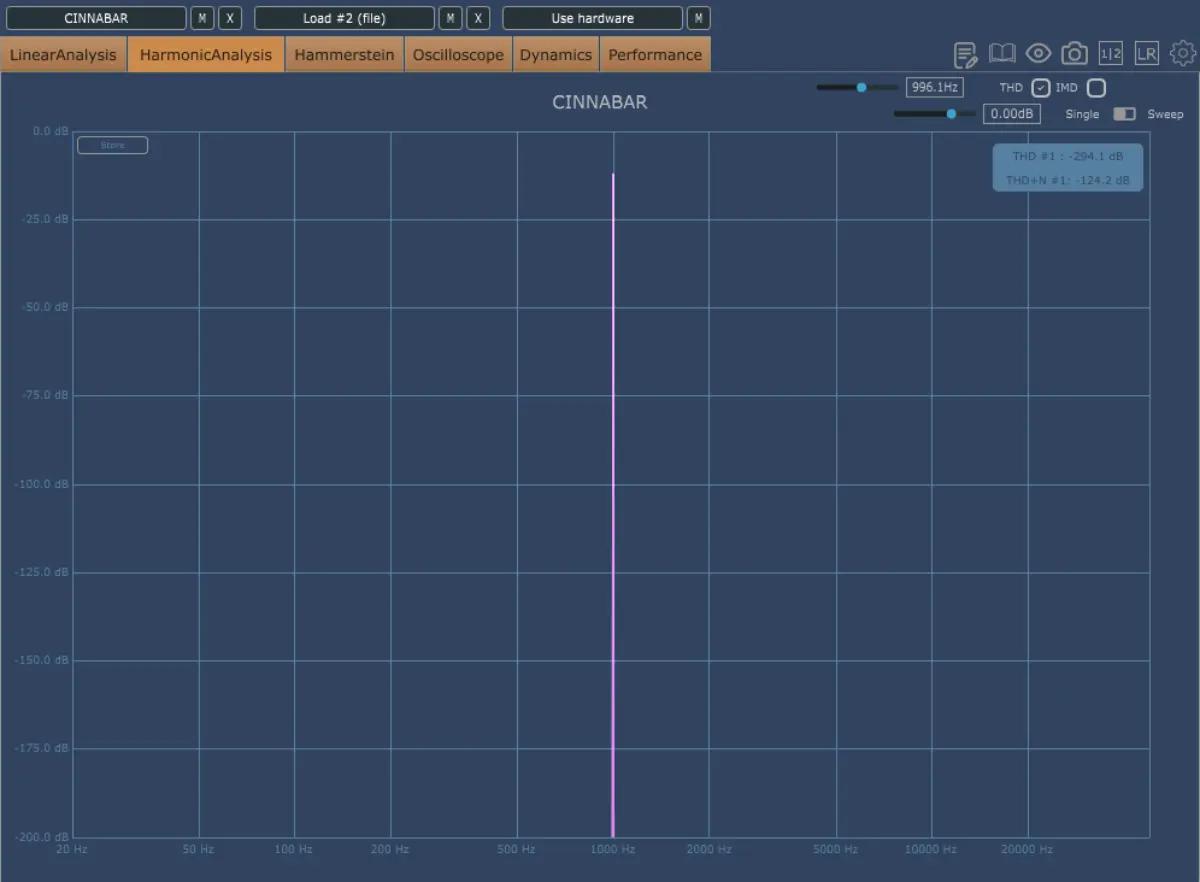Disable the THD checkbox
The width and height of the screenshot is (1200, 882).
[1041, 88]
